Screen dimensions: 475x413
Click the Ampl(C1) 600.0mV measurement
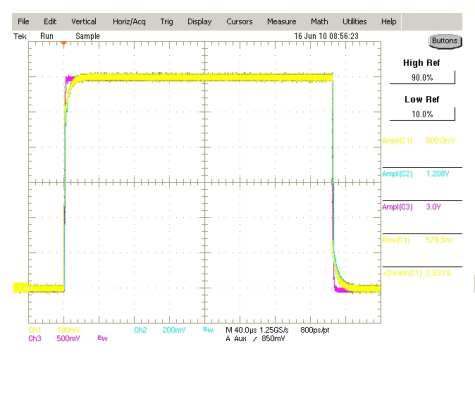[x=419, y=141]
